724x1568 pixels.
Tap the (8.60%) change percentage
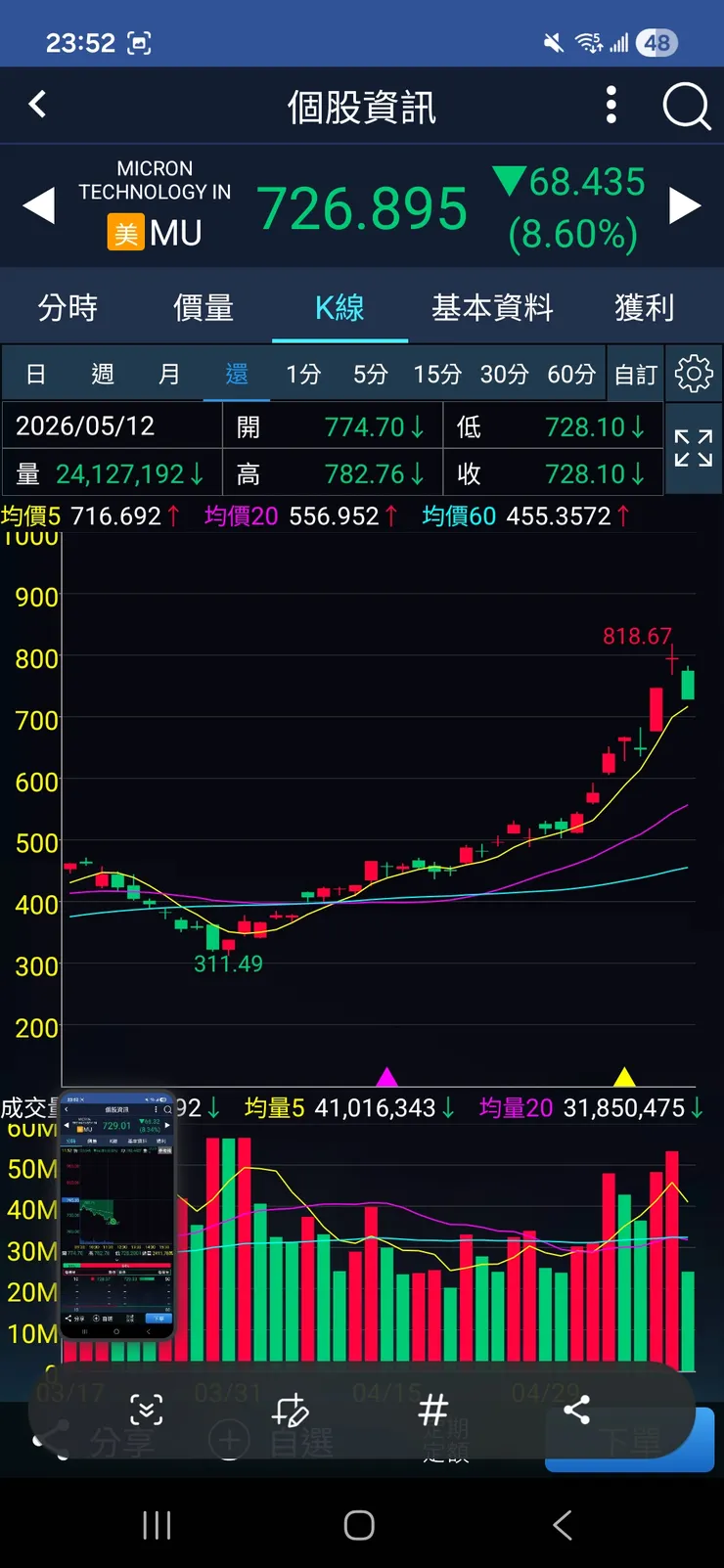click(573, 234)
